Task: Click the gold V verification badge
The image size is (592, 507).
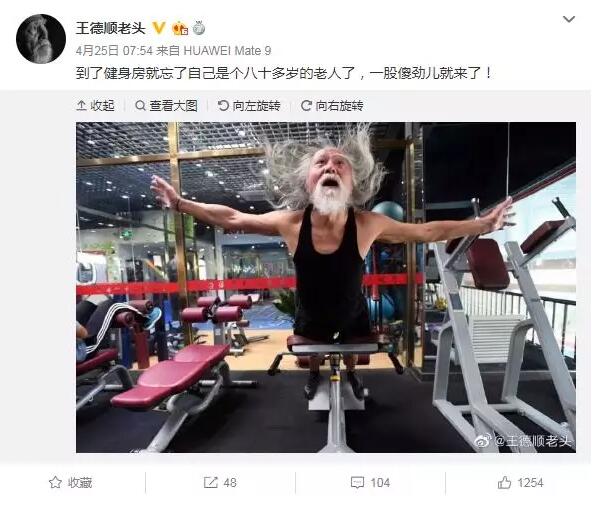Action: (159, 28)
